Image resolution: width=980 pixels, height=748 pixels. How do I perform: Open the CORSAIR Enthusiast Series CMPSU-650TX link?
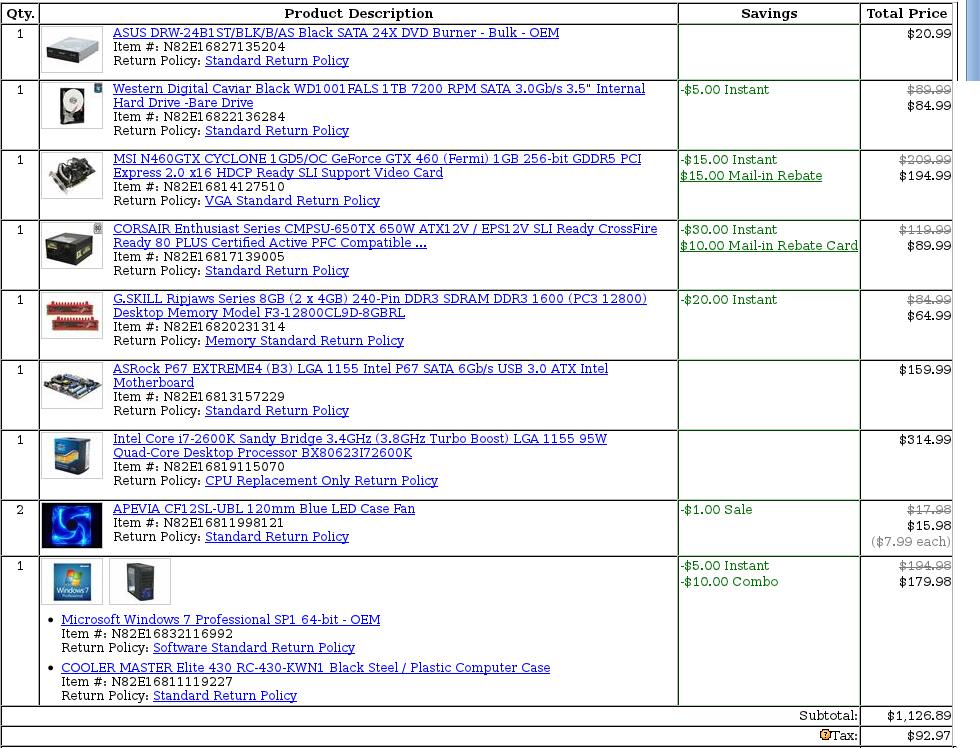(x=385, y=236)
